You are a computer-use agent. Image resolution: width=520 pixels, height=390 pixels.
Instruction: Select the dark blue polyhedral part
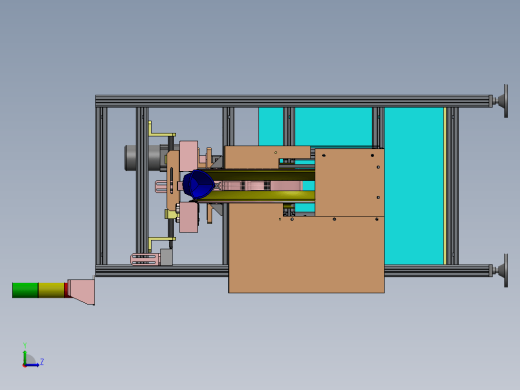[x=198, y=183]
